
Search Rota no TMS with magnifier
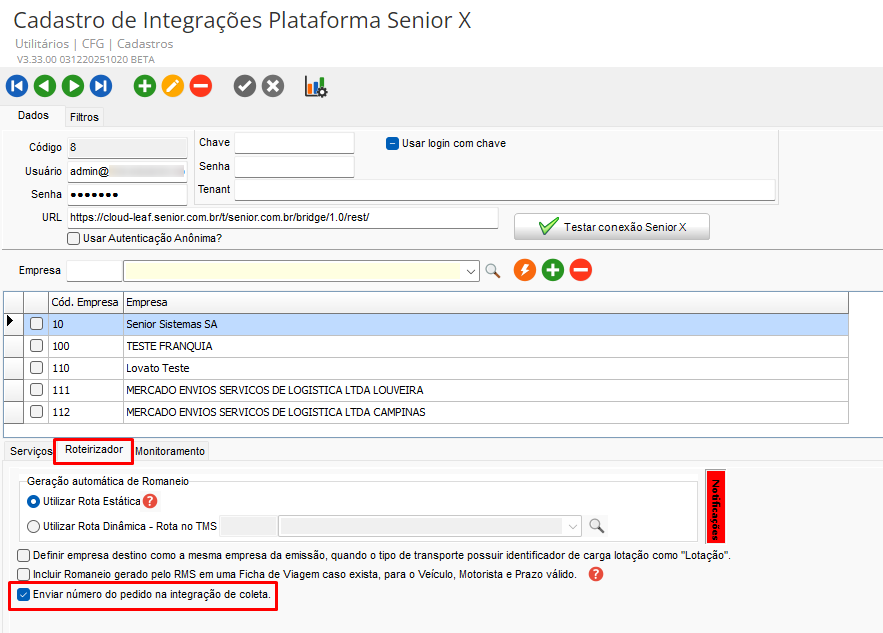(x=596, y=526)
